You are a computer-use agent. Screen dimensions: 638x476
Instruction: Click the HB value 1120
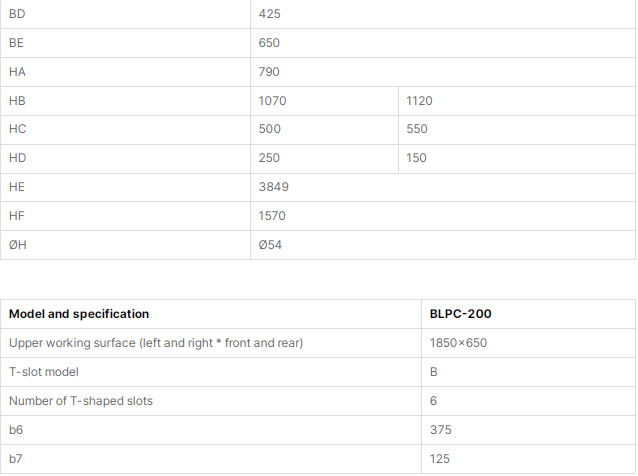pos(419,101)
